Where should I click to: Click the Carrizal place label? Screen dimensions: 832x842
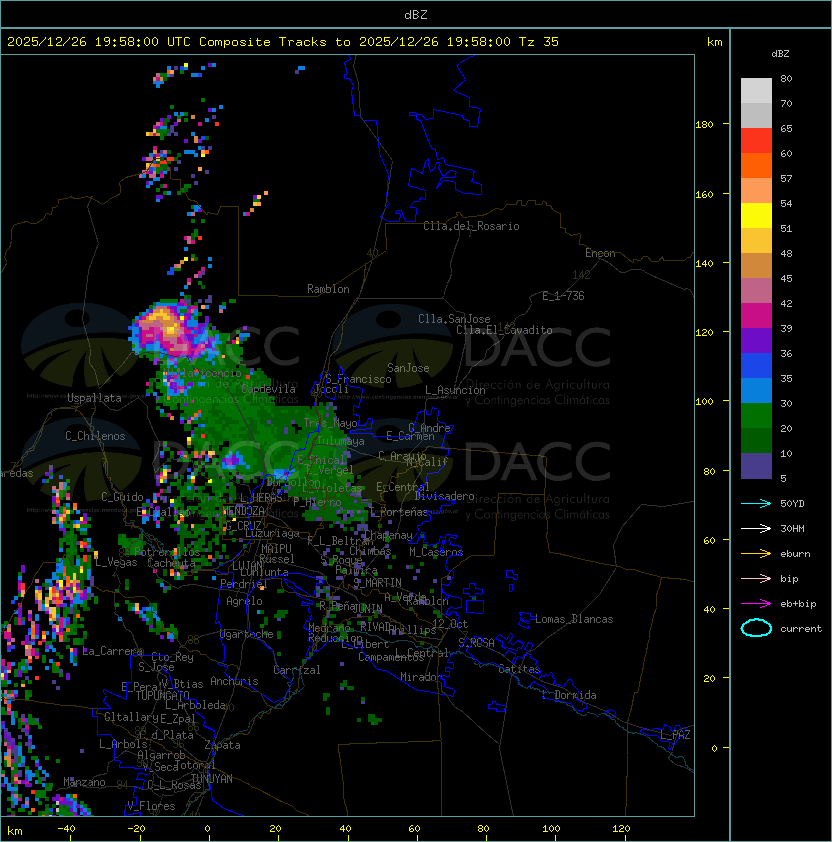tap(296, 670)
